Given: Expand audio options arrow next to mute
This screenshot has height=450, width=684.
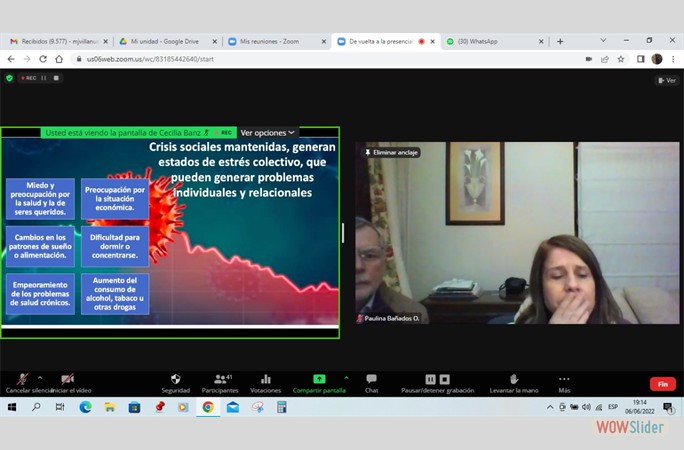Looking at the screenshot, I should 40,377.
